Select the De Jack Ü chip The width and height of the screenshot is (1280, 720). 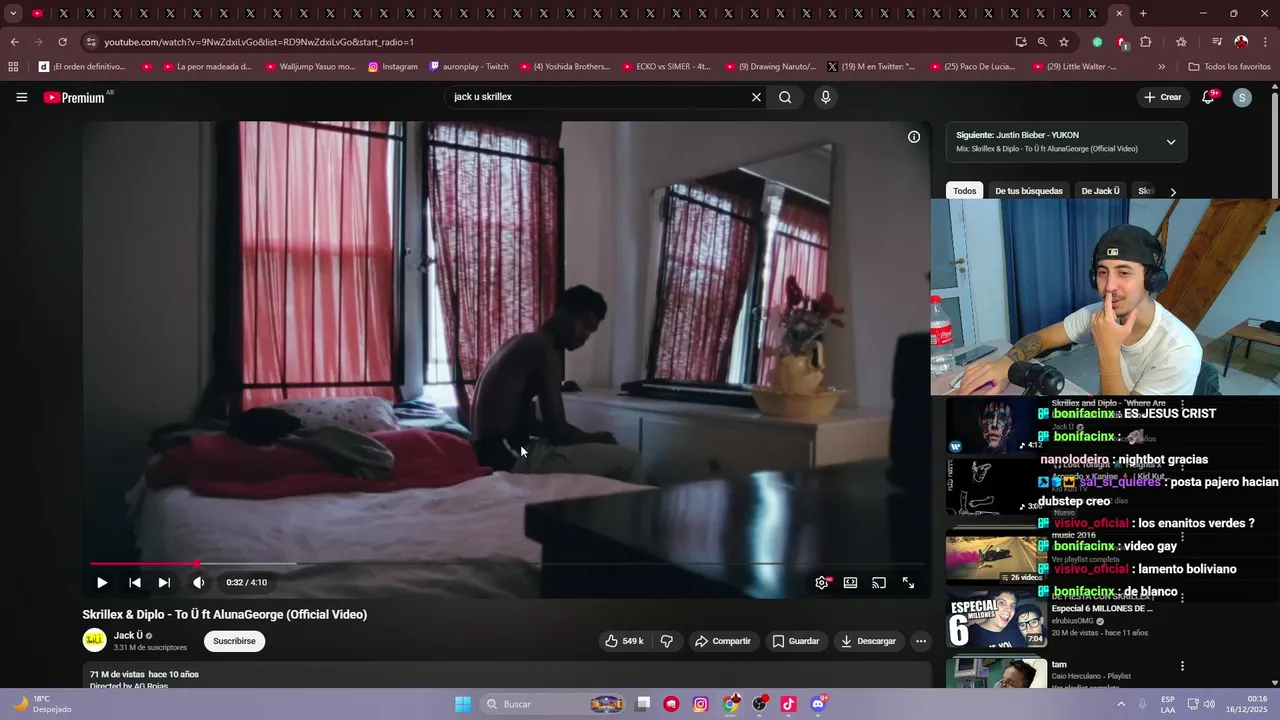coord(1100,191)
